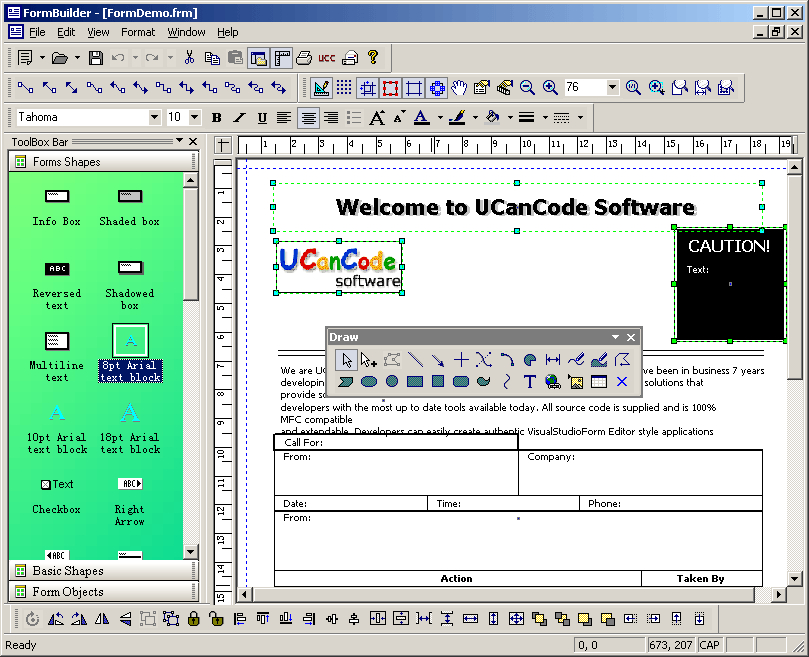Click the Print icon
The width and height of the screenshot is (809, 657).
[304, 58]
